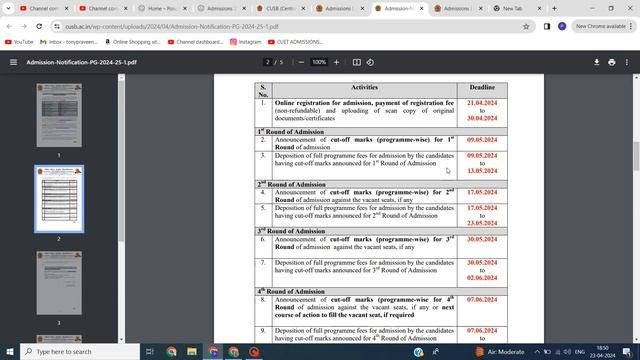Viewport: 640px width, 360px height.
Task: Open the red screen recorder taskbar app
Action: (254, 351)
